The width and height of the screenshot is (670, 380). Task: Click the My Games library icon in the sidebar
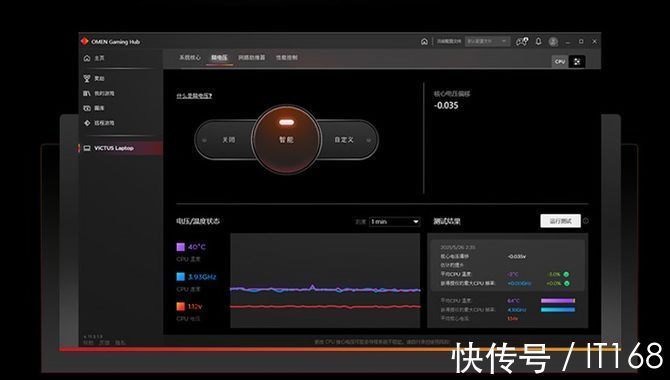coord(87,93)
